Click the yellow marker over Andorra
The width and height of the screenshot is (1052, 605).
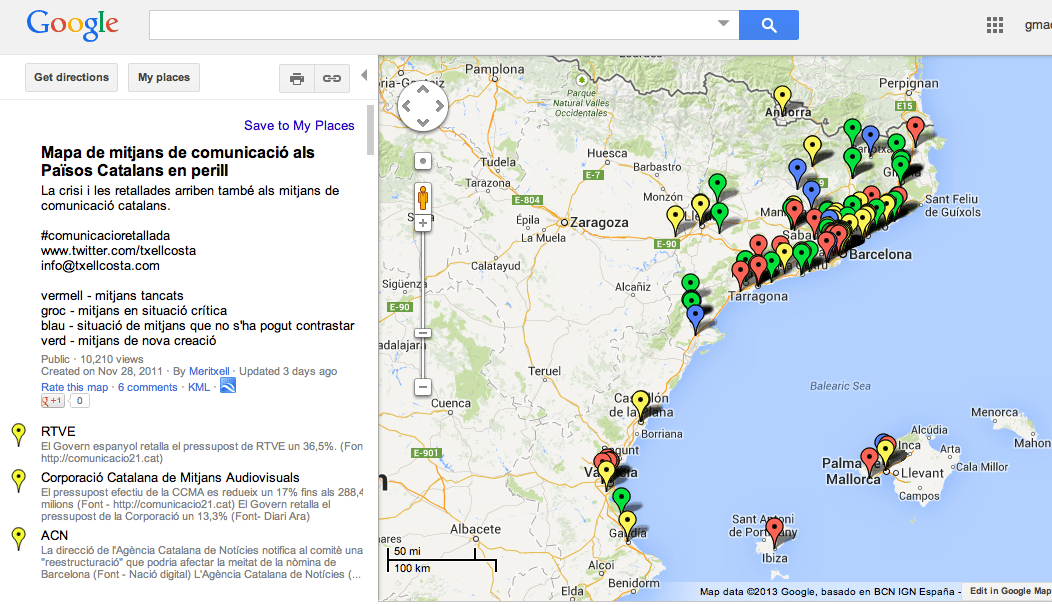pos(782,97)
